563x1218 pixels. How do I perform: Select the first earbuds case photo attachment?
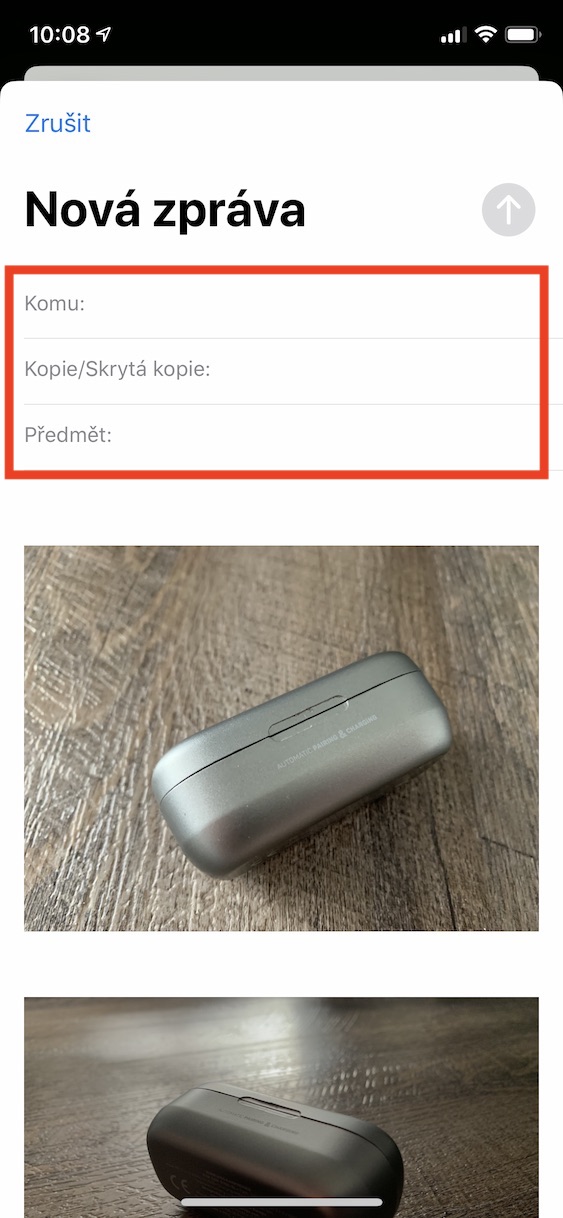pos(281,738)
